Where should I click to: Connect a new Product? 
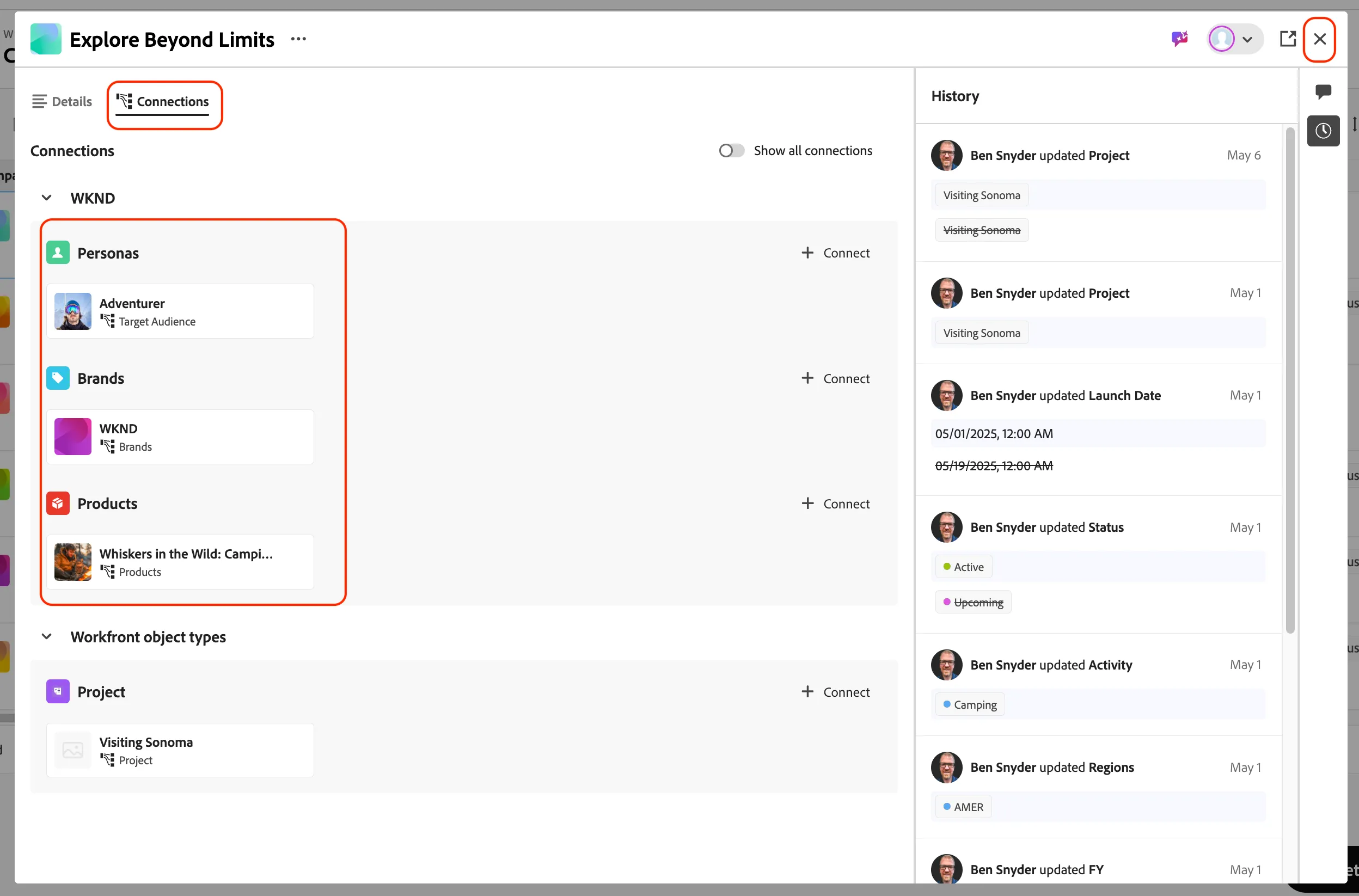click(x=836, y=503)
